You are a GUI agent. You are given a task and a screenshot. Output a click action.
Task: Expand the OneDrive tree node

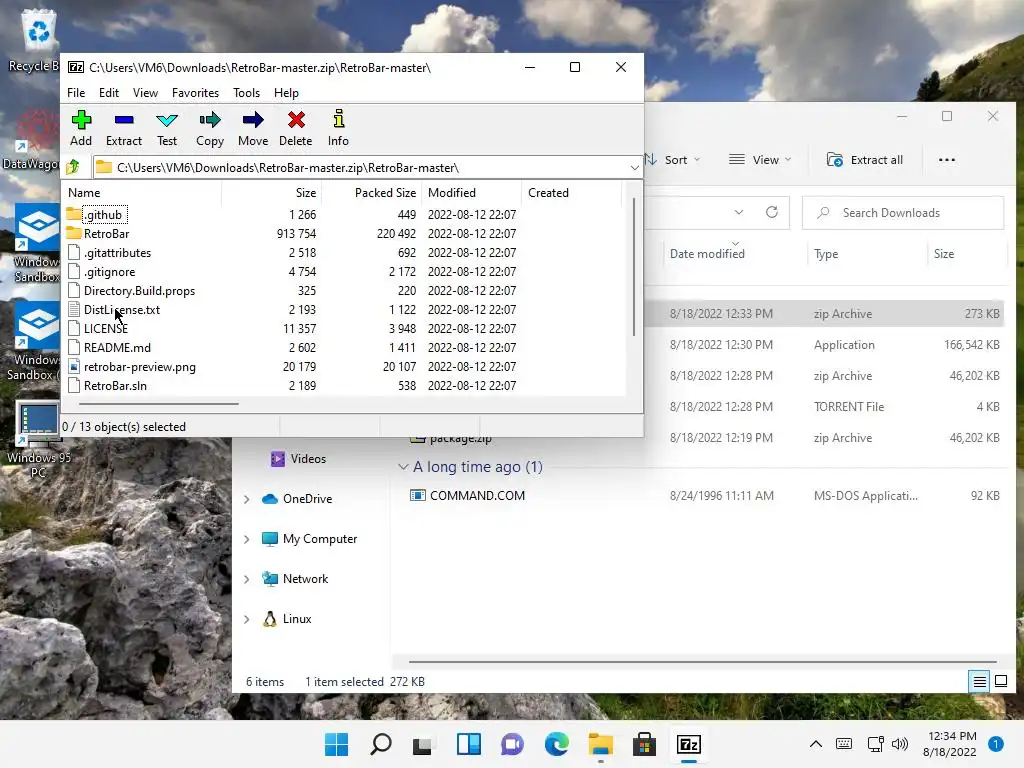coord(247,499)
